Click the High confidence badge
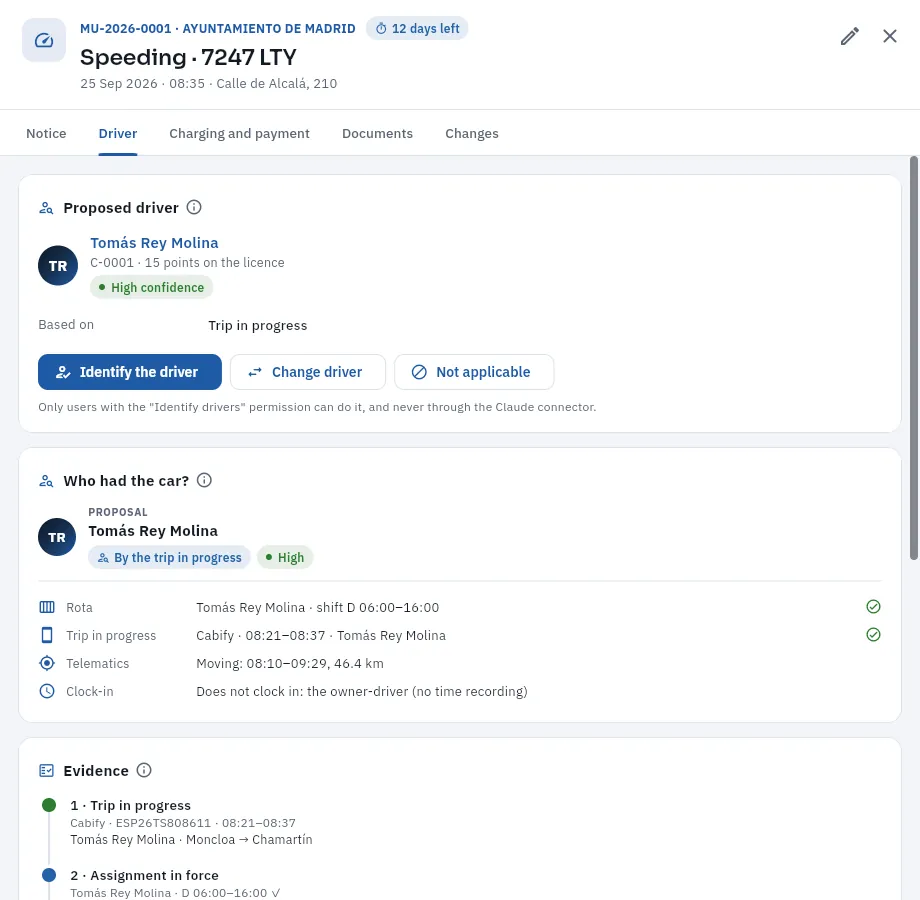 [151, 287]
